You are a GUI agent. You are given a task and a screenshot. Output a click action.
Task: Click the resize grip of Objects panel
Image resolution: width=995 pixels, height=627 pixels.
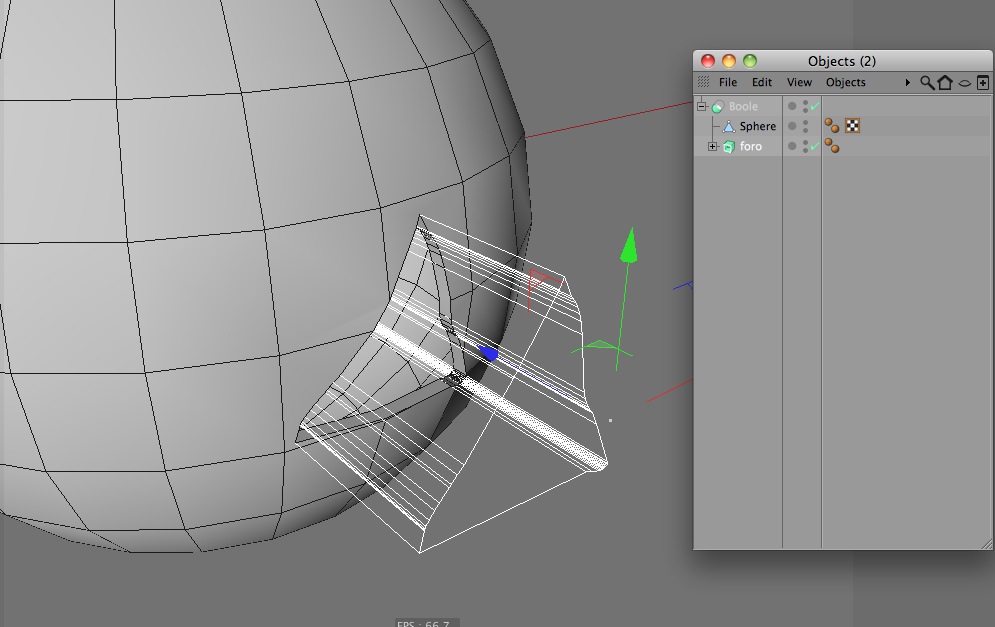(987, 543)
